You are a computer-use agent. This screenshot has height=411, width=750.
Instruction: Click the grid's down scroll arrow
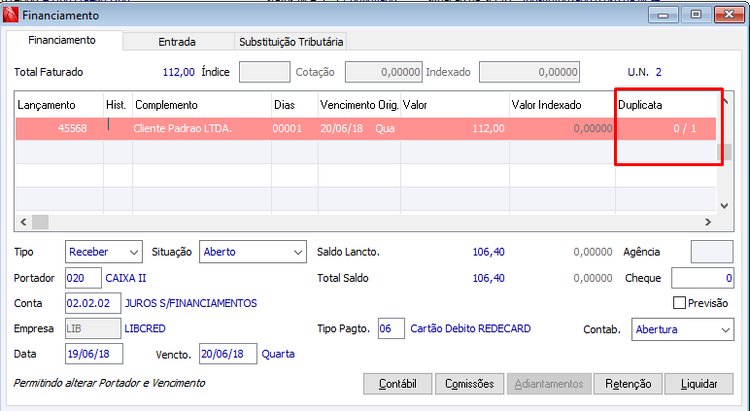[724, 206]
